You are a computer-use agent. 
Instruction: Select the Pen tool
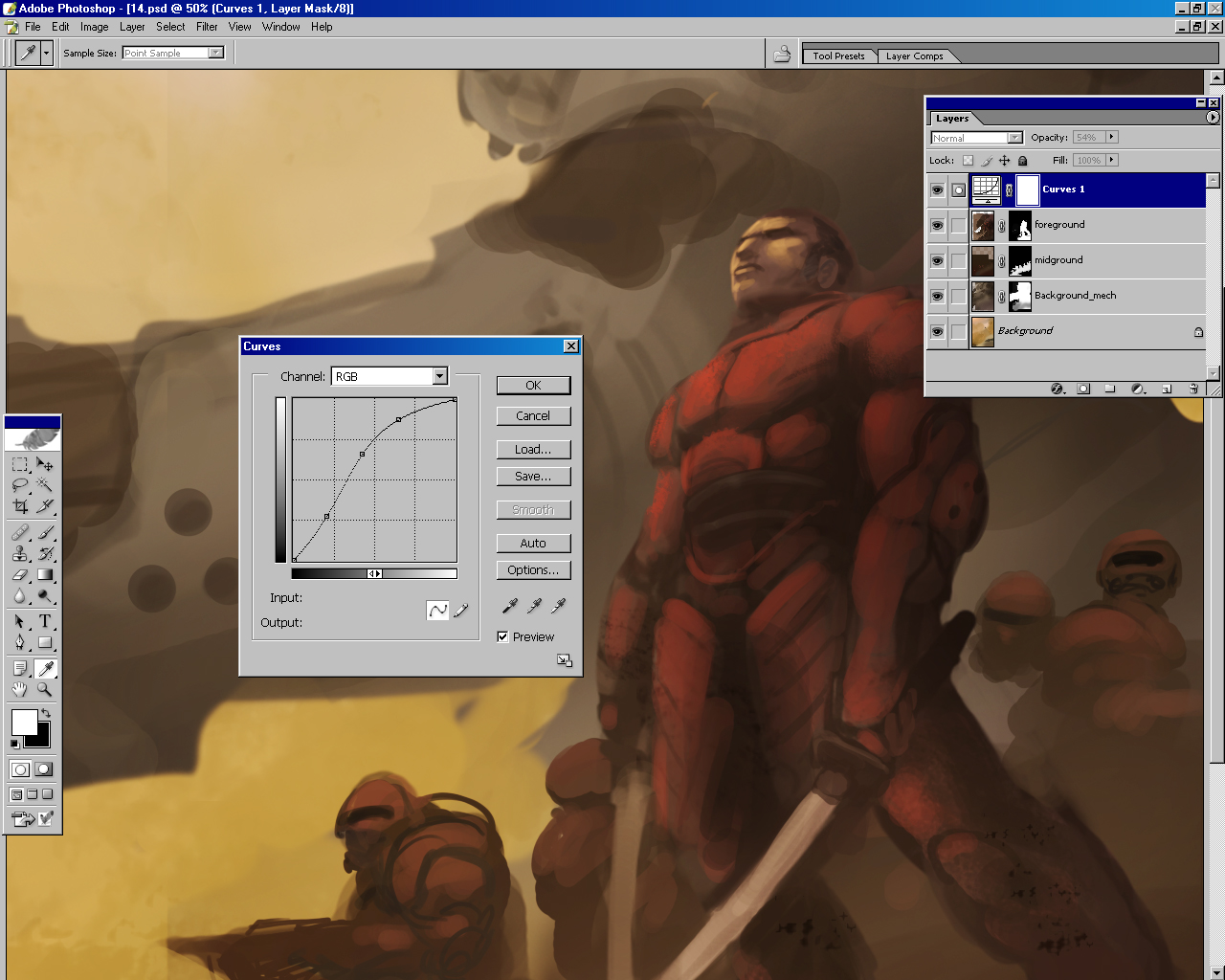tap(20, 642)
